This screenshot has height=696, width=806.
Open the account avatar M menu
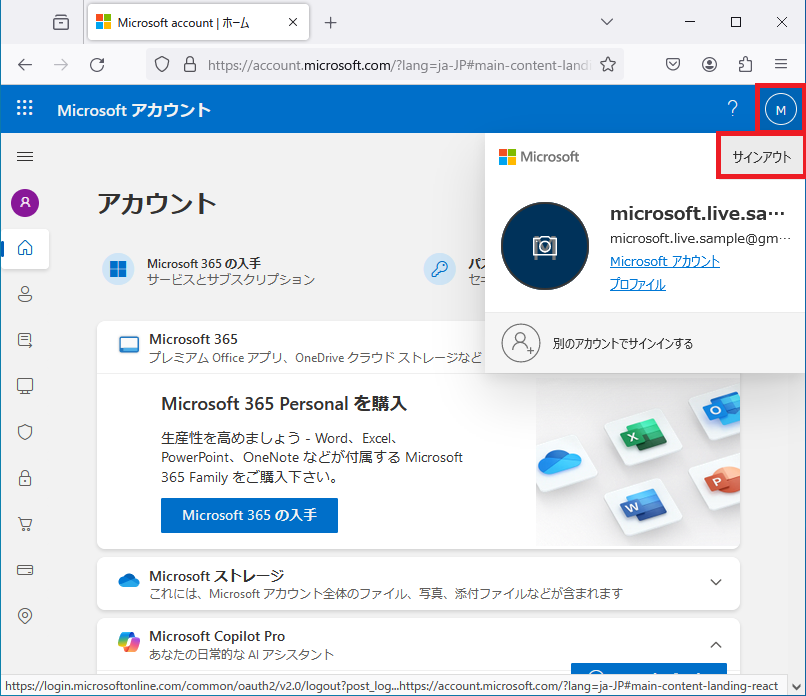point(780,109)
